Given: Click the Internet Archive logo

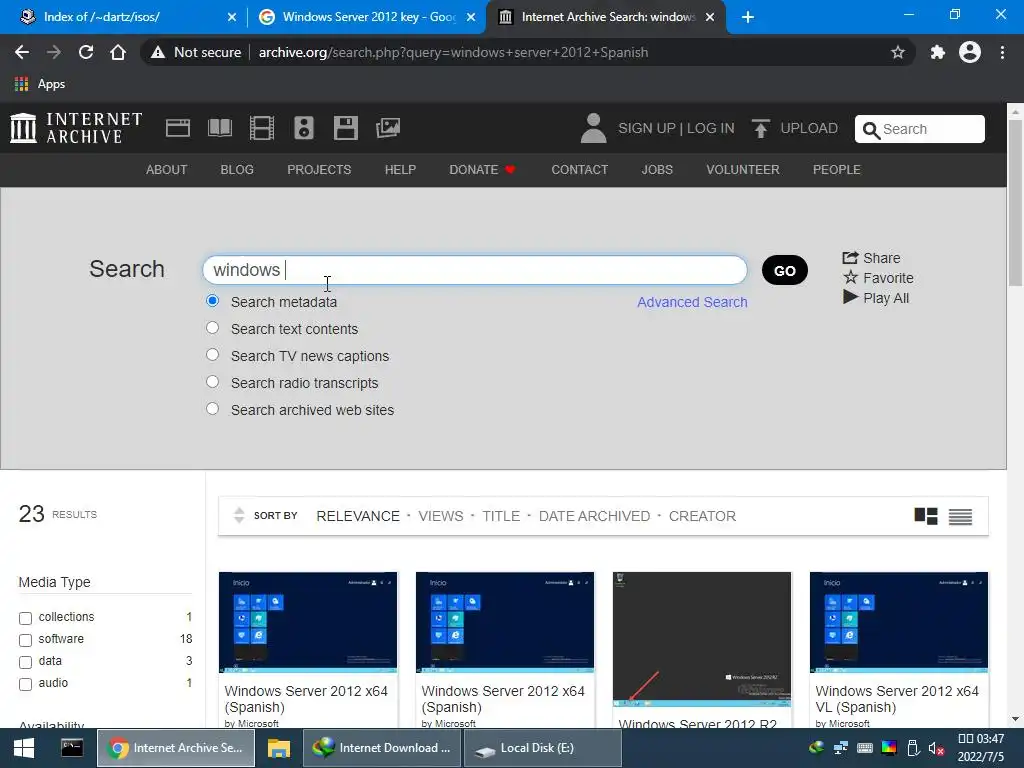Looking at the screenshot, I should (76, 128).
